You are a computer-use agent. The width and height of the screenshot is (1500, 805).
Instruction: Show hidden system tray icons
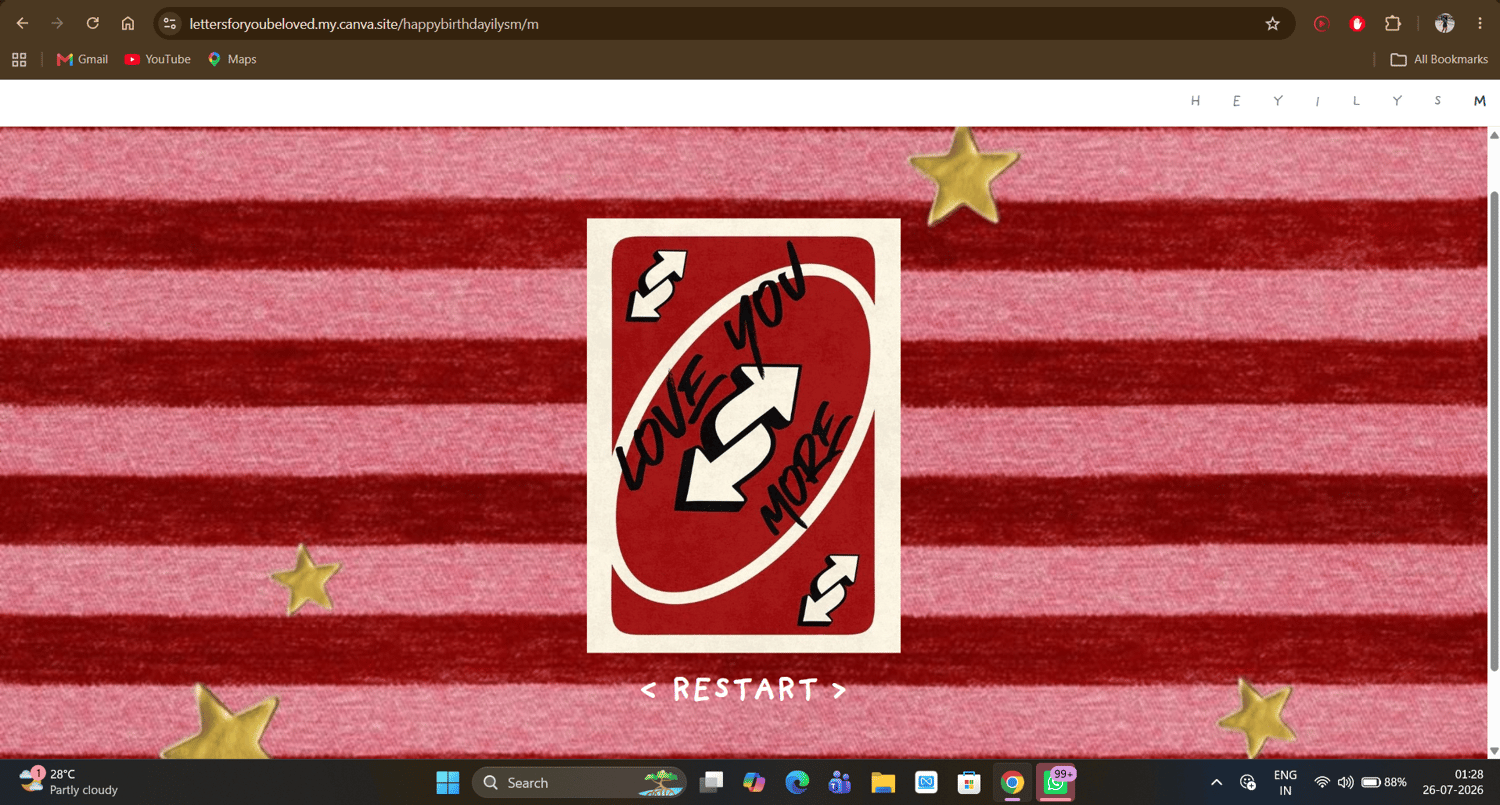point(1216,782)
